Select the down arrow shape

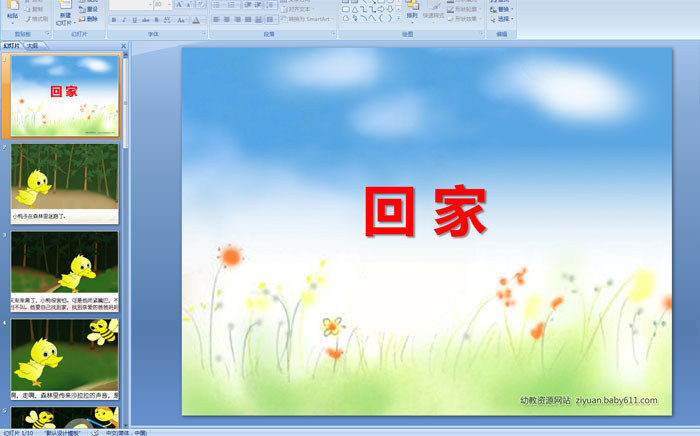click(390, 9)
